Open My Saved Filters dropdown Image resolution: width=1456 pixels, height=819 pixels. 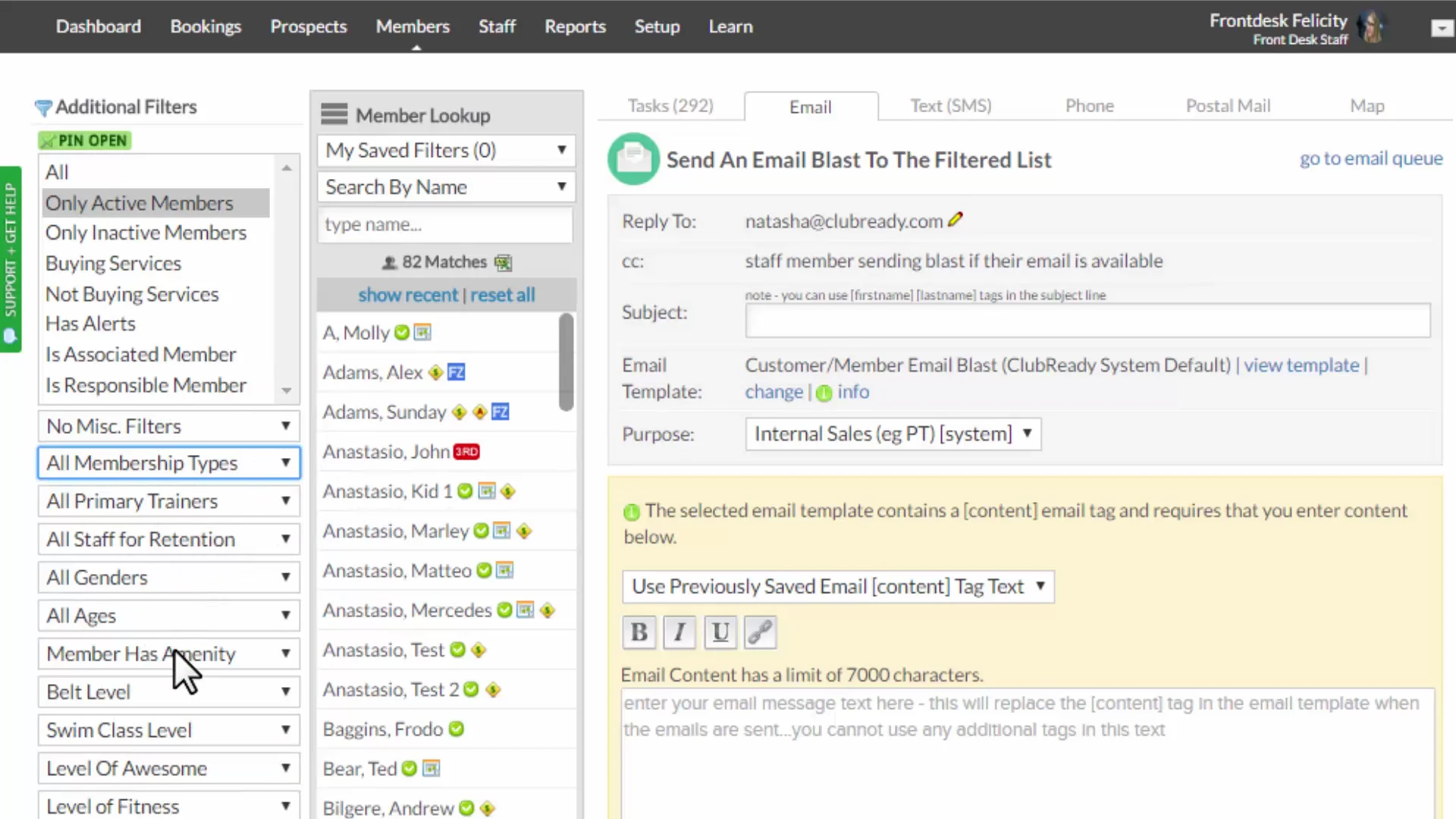[446, 150]
